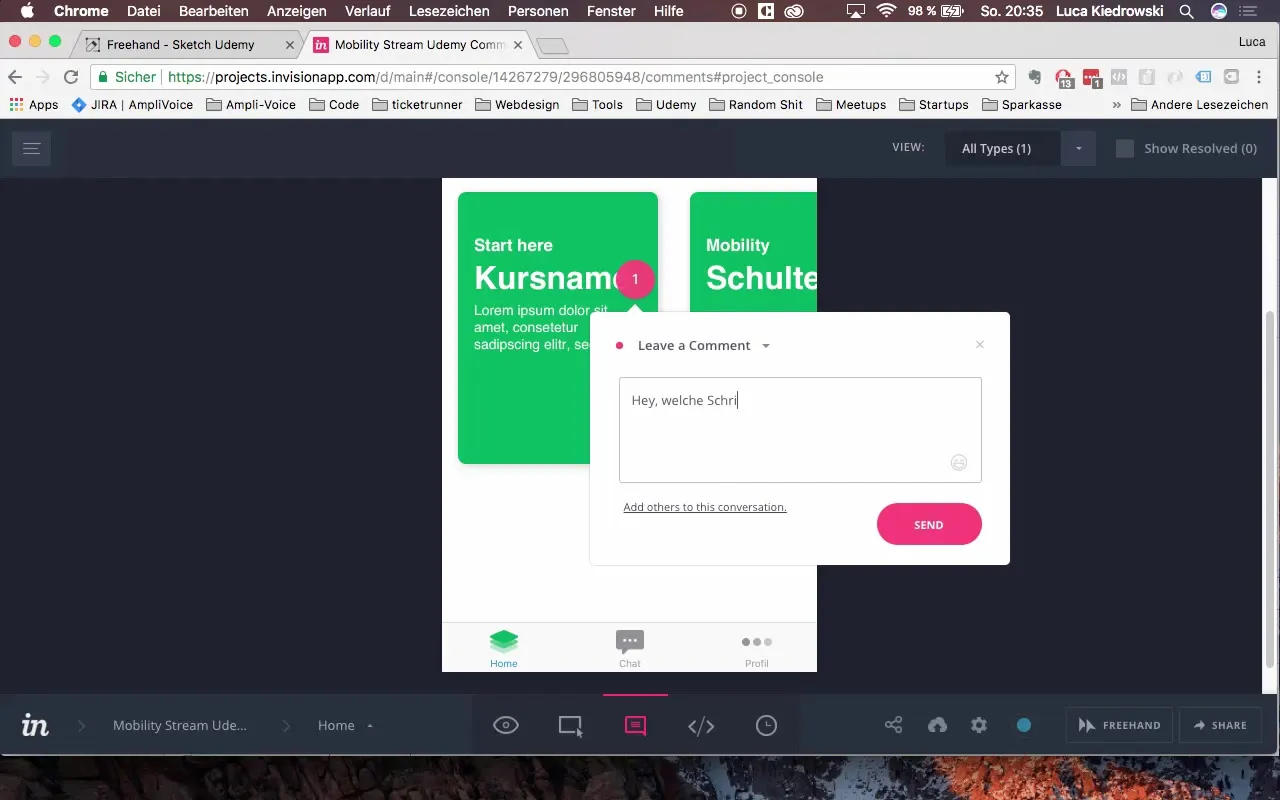Click the Wi-Fi icon in menu bar
Image resolution: width=1280 pixels, height=800 pixels.
pyautogui.click(x=886, y=11)
